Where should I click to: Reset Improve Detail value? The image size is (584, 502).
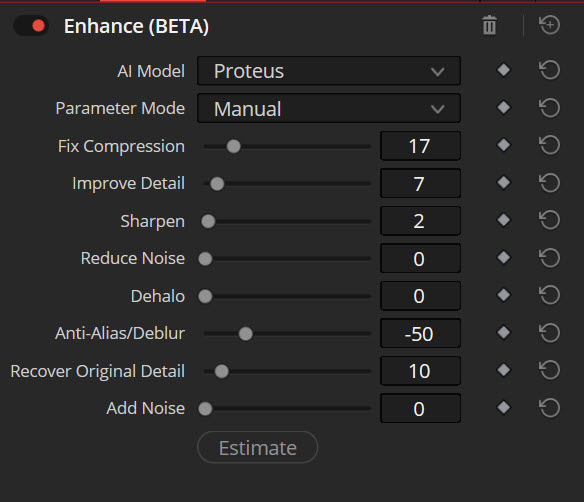coord(549,182)
